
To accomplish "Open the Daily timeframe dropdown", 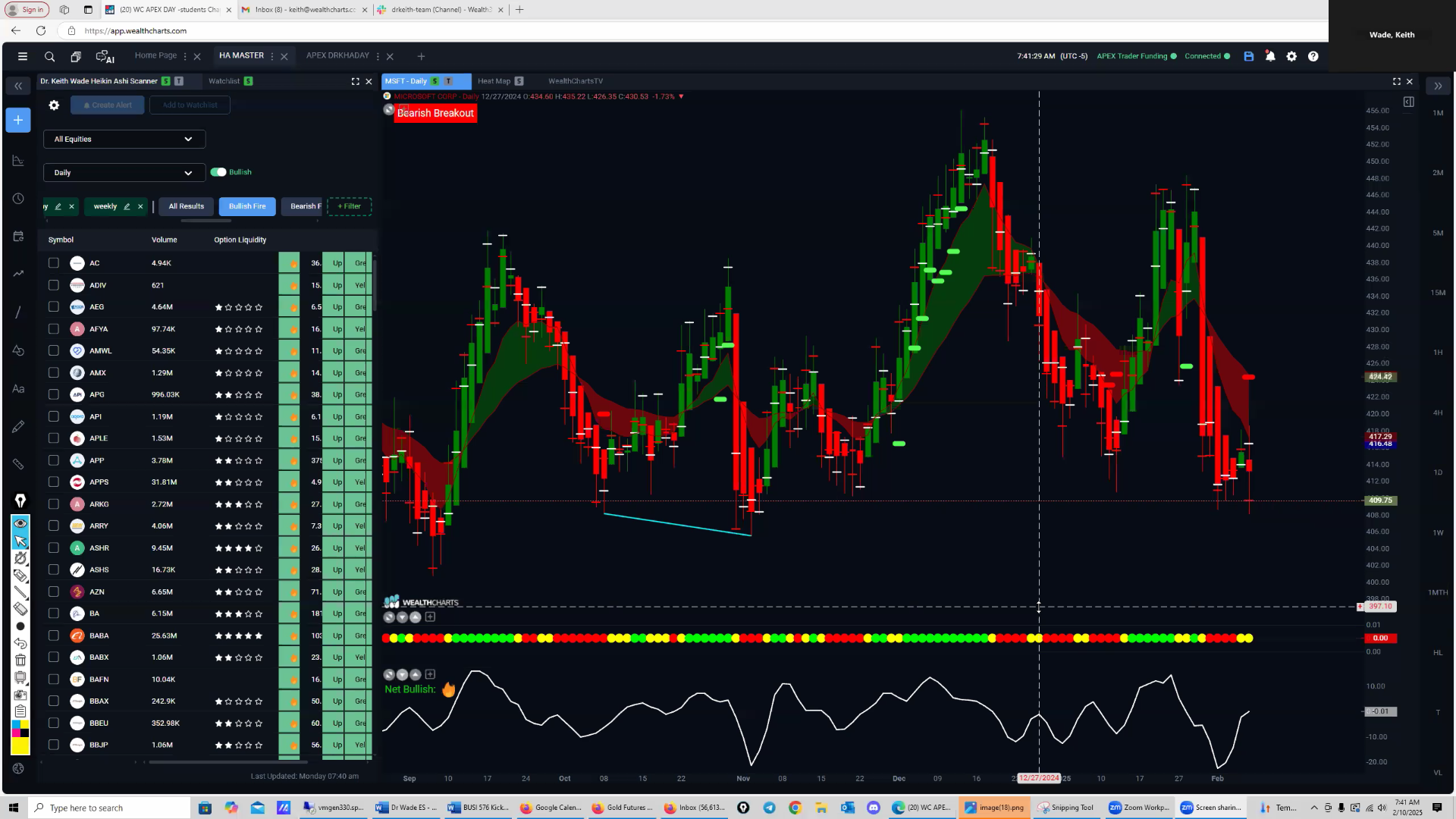I will coord(124,173).
